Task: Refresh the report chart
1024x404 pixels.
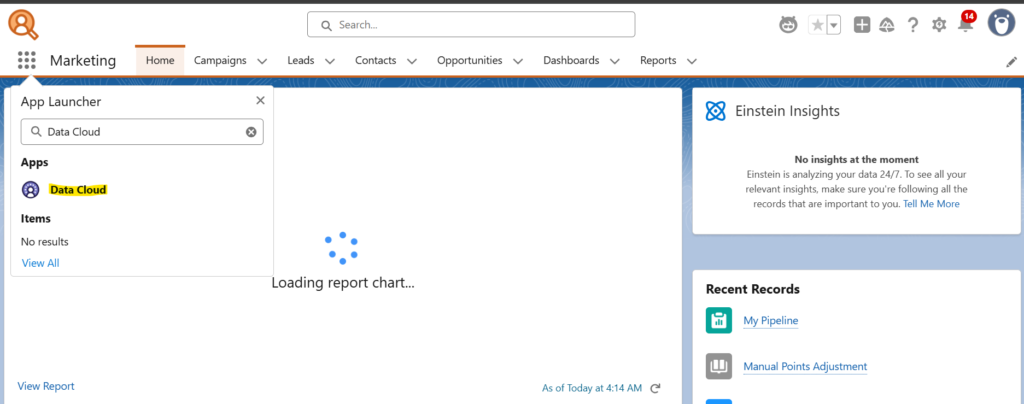Action: point(656,388)
